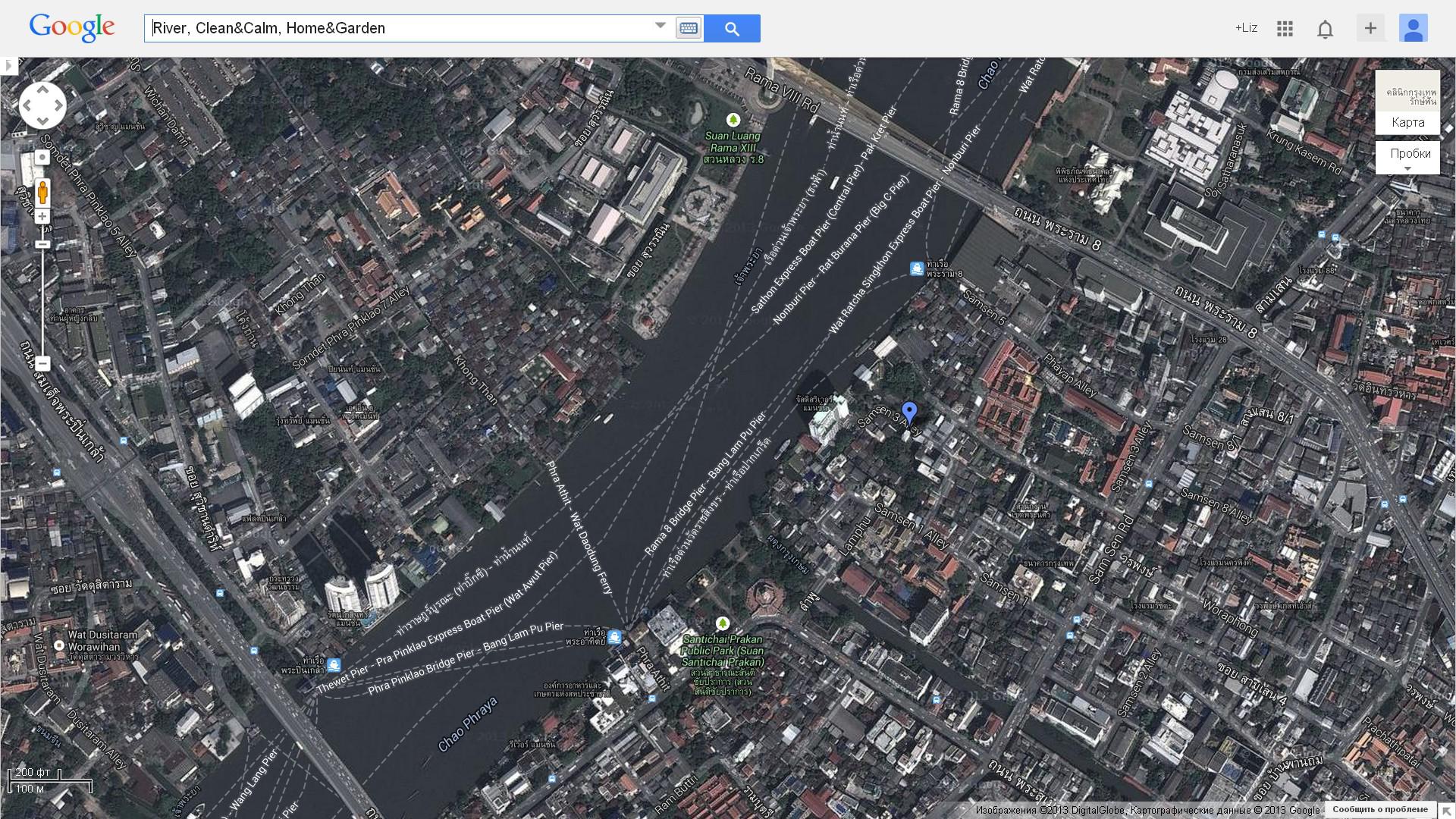Open the Google apps grid

[1285, 29]
